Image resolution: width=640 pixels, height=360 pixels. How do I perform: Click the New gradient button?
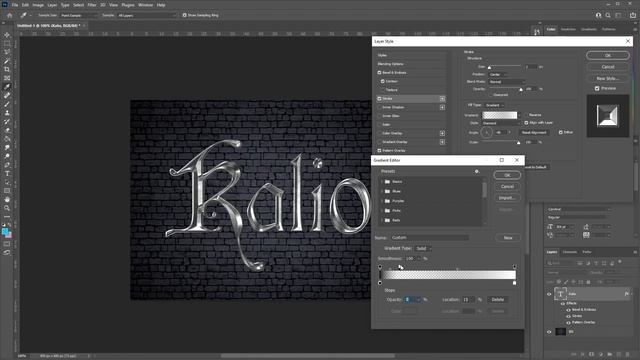tap(508, 238)
